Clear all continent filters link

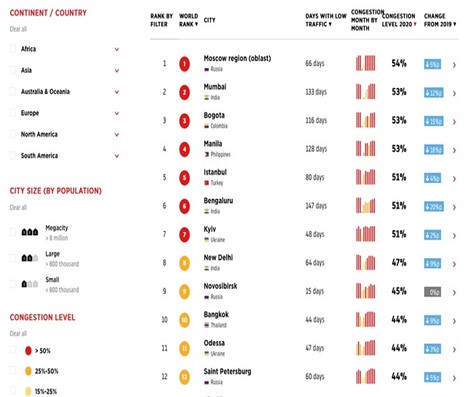pos(18,29)
